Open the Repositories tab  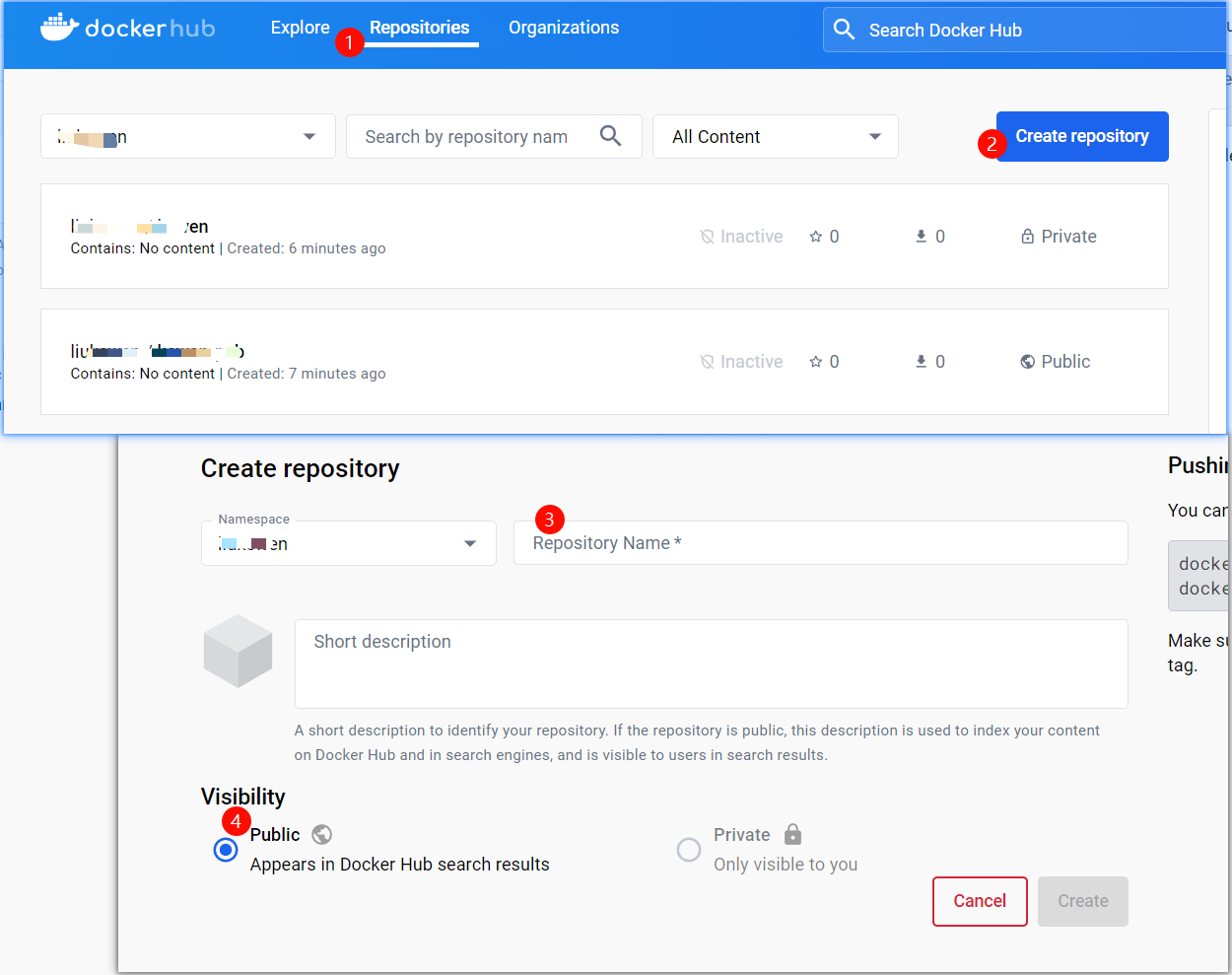coord(420,28)
